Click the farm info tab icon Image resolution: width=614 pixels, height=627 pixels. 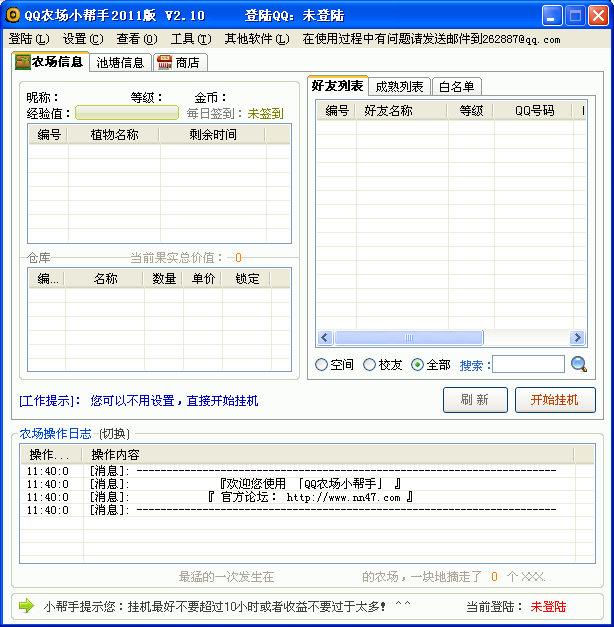(23, 62)
